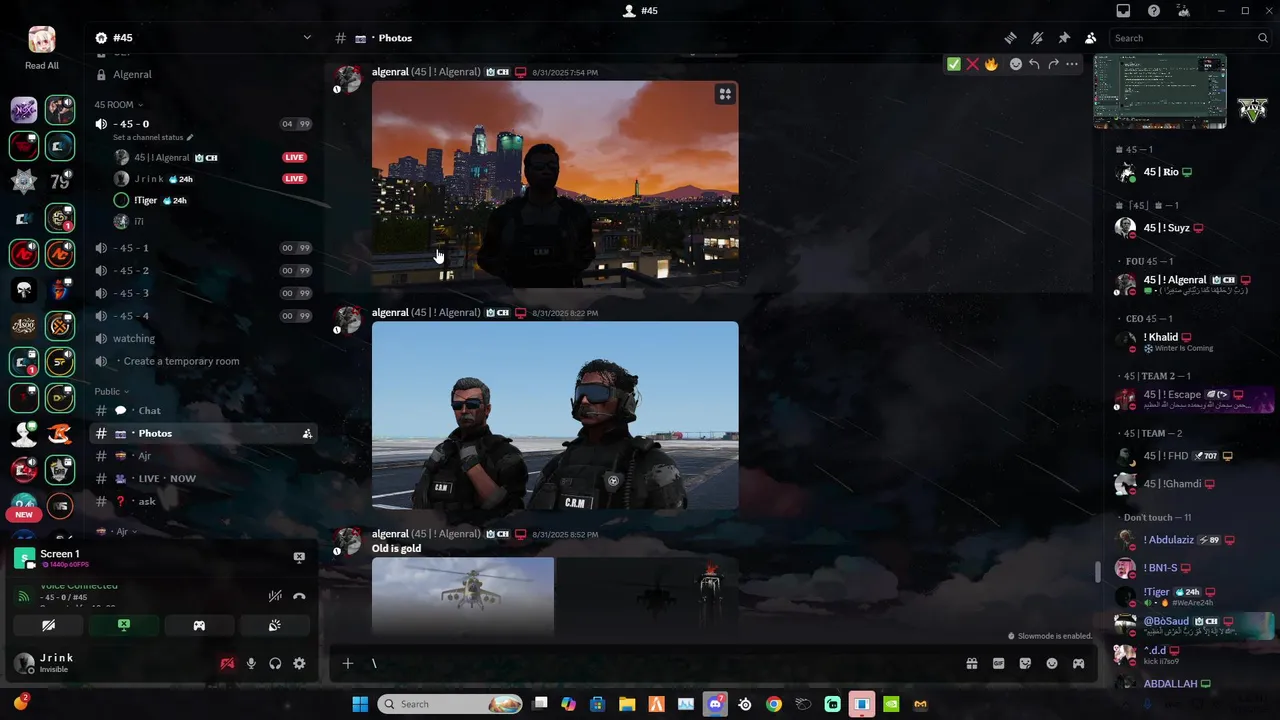
Task: Toggle noise suppression icon
Action: pos(275,596)
